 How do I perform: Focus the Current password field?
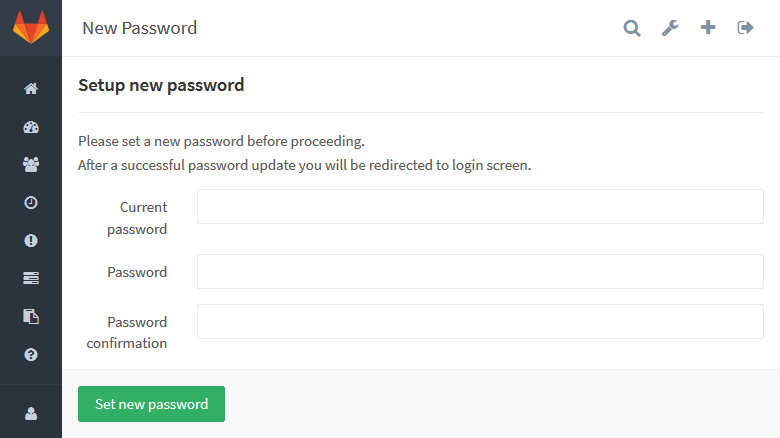[x=480, y=207]
